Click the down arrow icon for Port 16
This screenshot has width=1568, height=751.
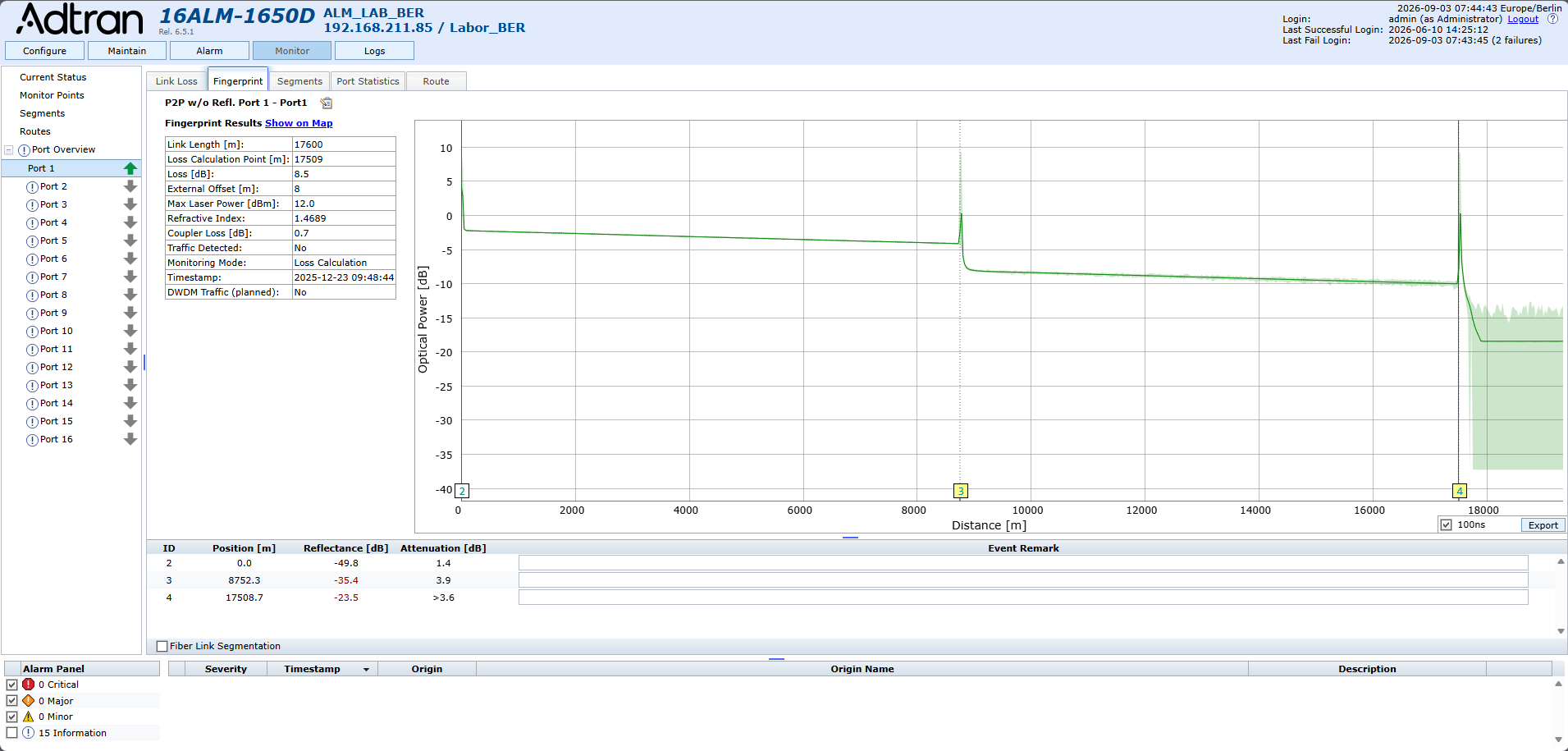pos(130,439)
